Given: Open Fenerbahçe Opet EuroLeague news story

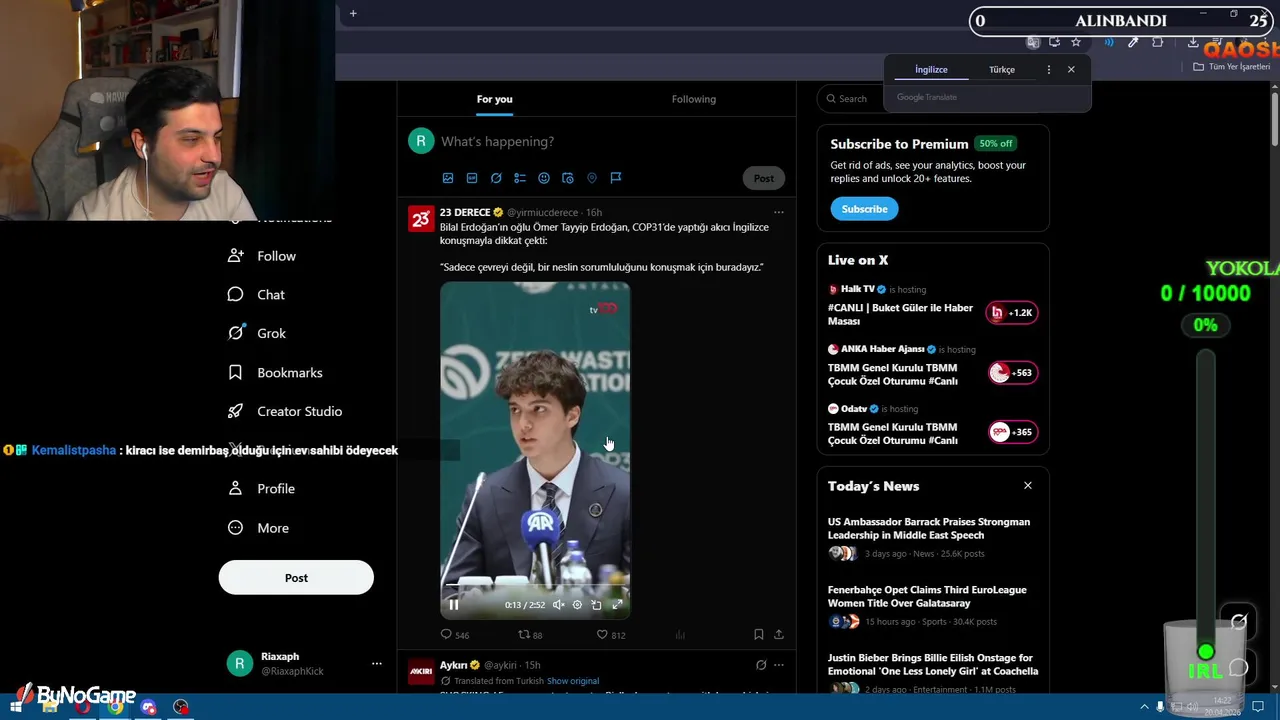Looking at the screenshot, I should pos(932,605).
